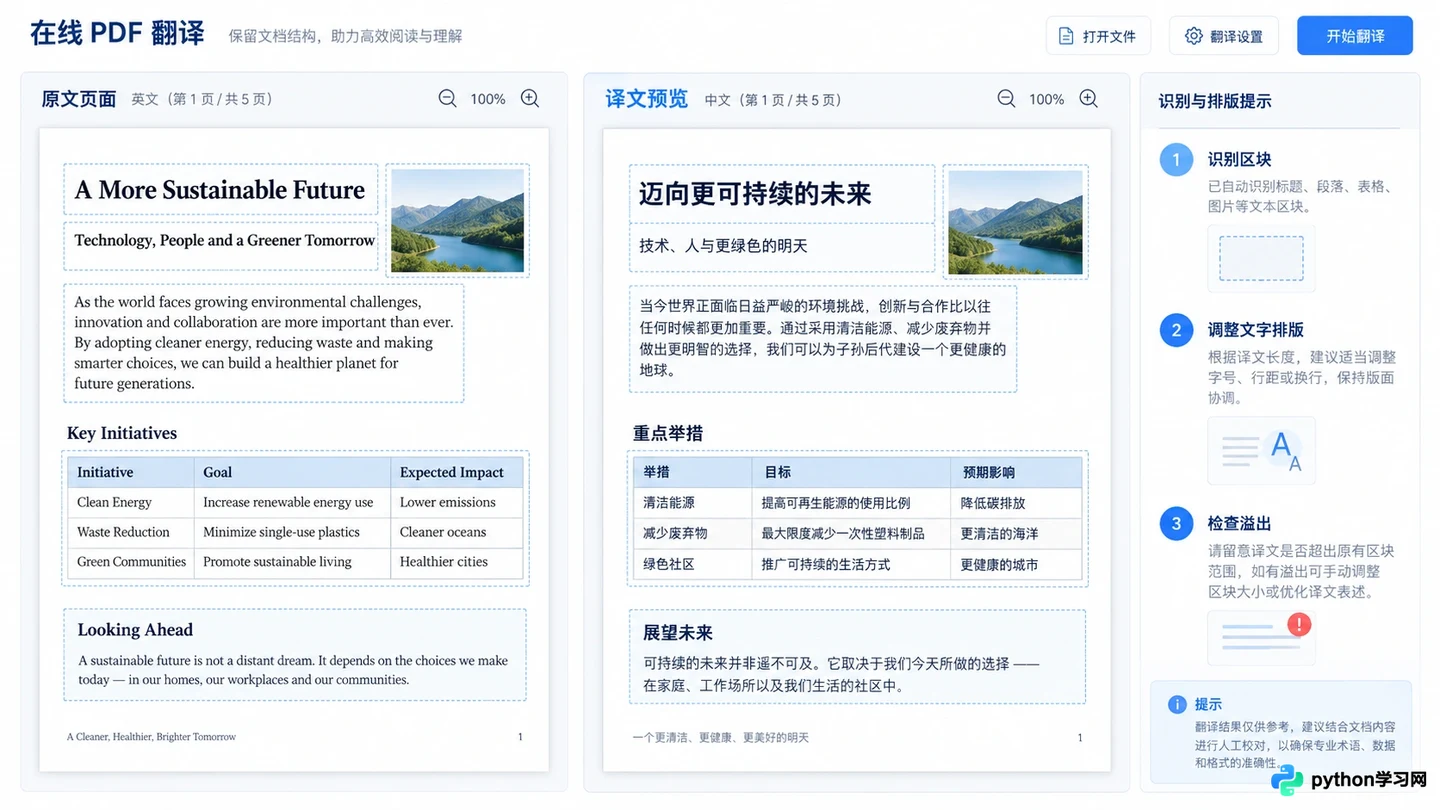This screenshot has width=1440, height=810.
Task: Click the "重点举措" heading
Action: coord(668,433)
